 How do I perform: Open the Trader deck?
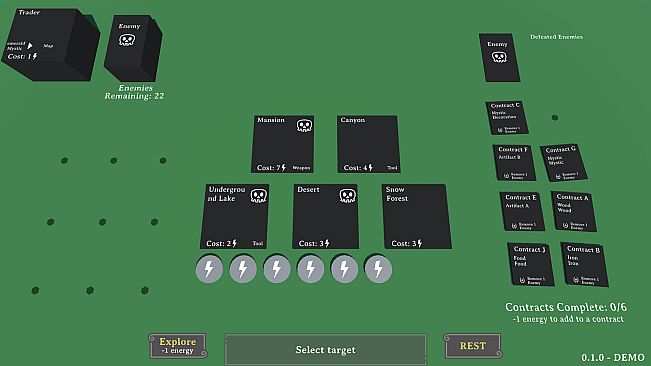tap(50, 45)
